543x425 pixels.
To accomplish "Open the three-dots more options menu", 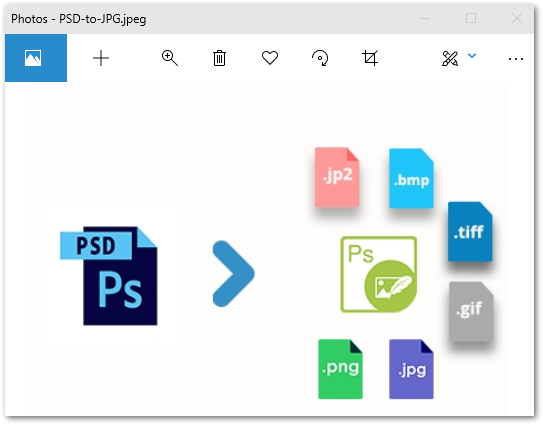I will (x=516, y=59).
